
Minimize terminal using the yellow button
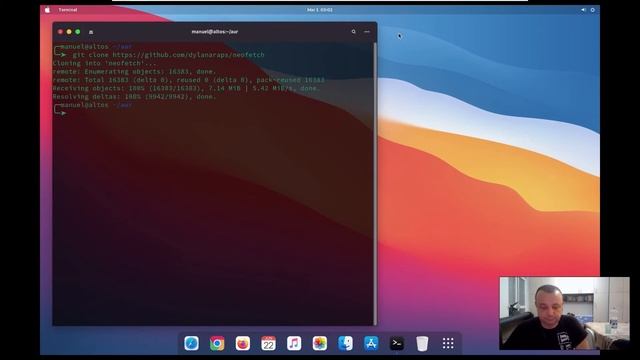tap(69, 31)
